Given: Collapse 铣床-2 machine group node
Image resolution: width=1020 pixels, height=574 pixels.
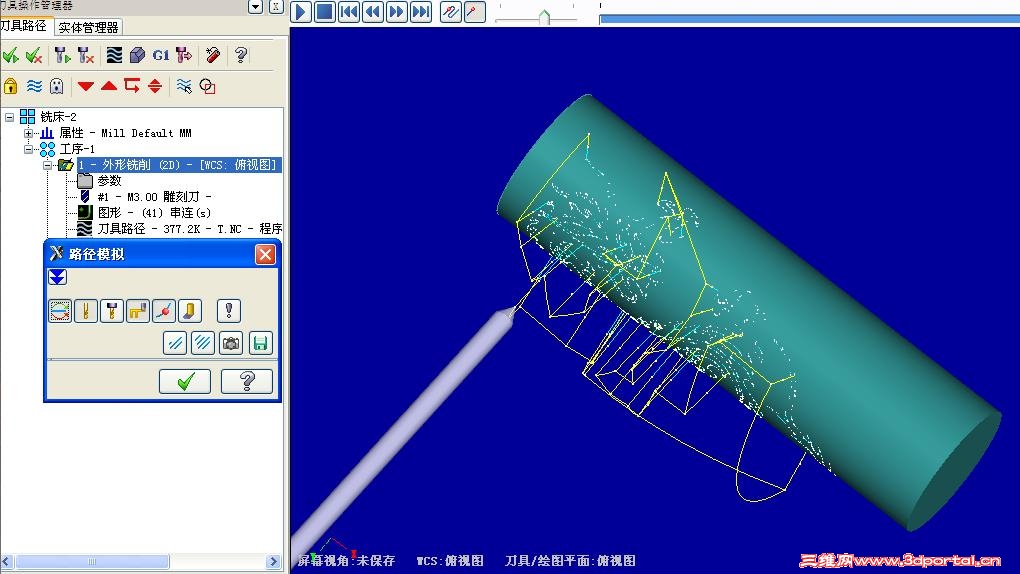Looking at the screenshot, I should point(9,117).
